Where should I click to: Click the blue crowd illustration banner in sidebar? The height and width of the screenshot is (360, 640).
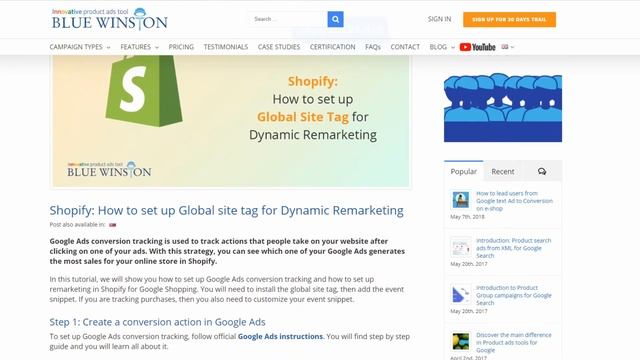[x=503, y=108]
